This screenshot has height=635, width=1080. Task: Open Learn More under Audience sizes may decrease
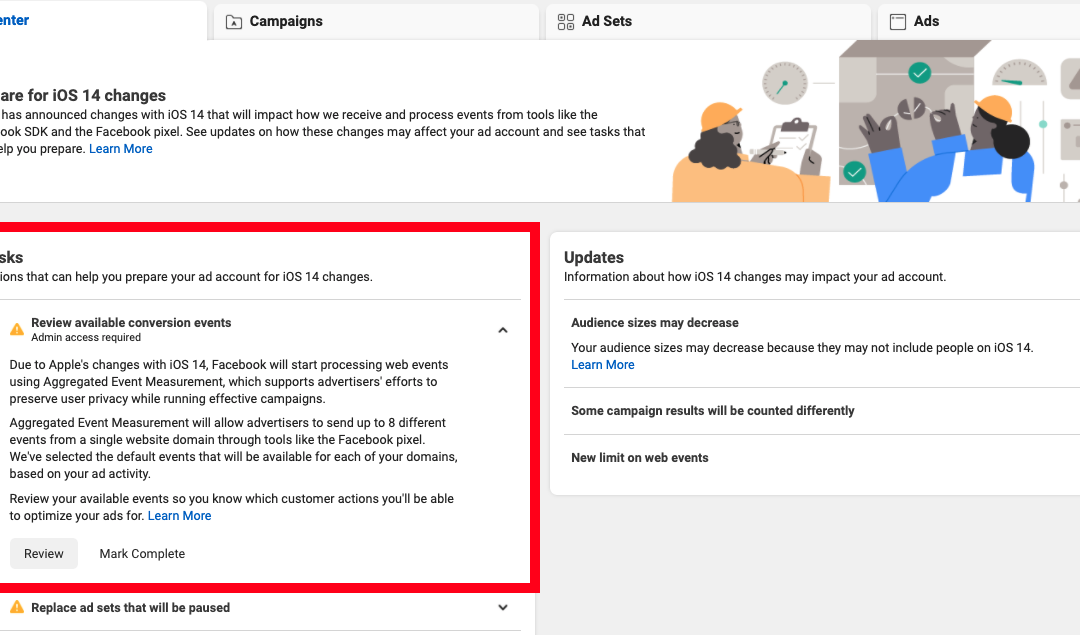(603, 365)
